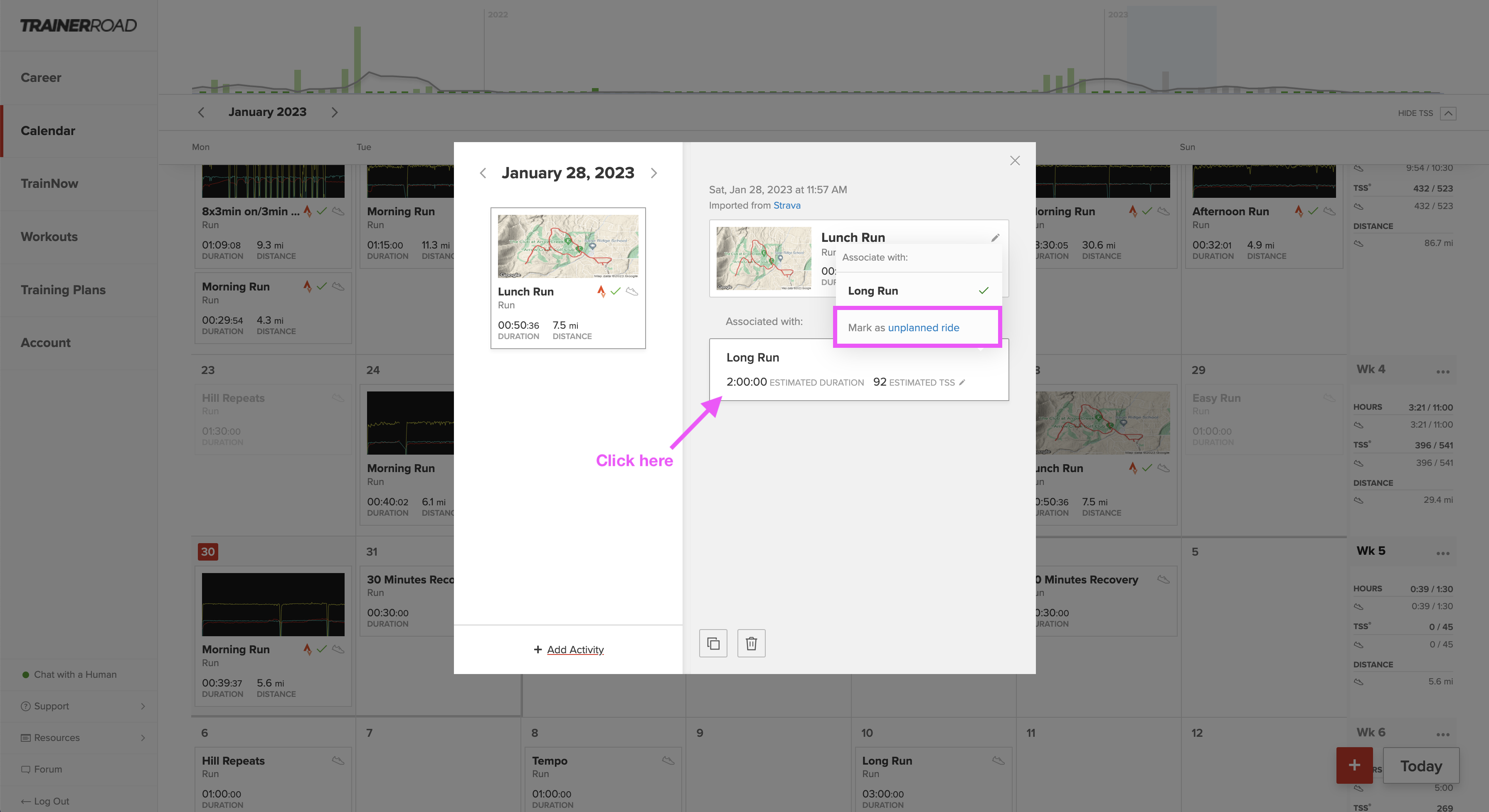1489x812 pixels.
Task: Click the shoe icon on Hill Repeats on the 6th
Action: pyautogui.click(x=338, y=760)
